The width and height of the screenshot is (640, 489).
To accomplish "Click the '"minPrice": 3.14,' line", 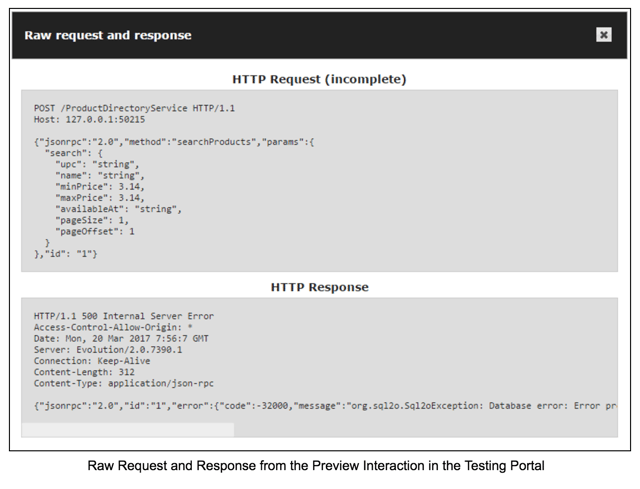I will [x=100, y=187].
